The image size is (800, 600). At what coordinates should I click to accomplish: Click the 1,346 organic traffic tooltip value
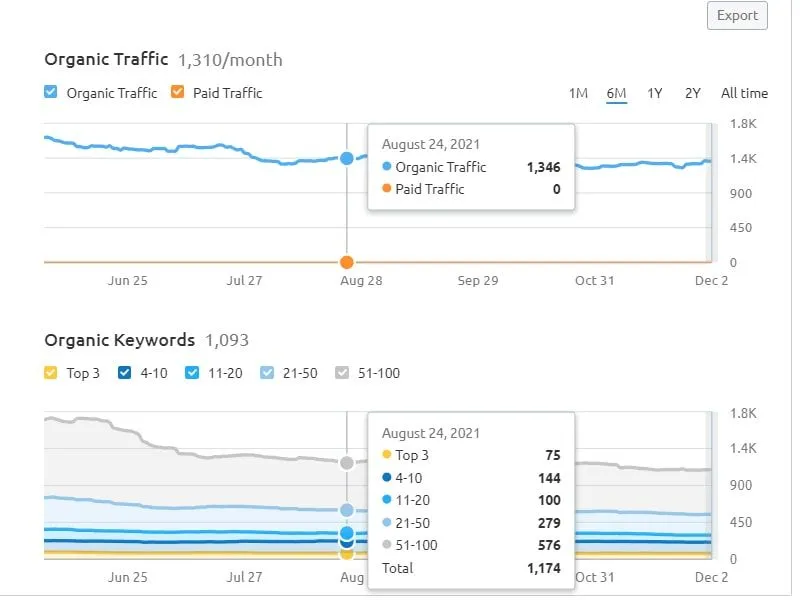click(543, 167)
